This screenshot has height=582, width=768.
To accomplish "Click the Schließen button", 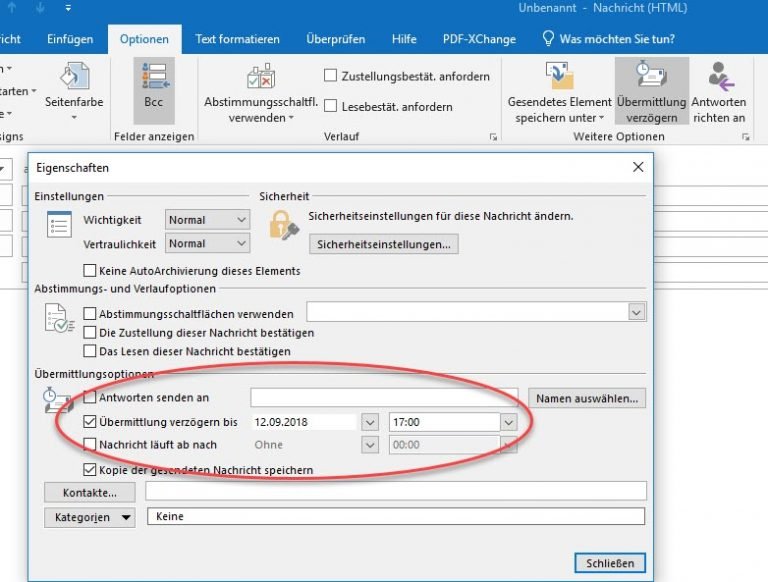I will [x=610, y=563].
